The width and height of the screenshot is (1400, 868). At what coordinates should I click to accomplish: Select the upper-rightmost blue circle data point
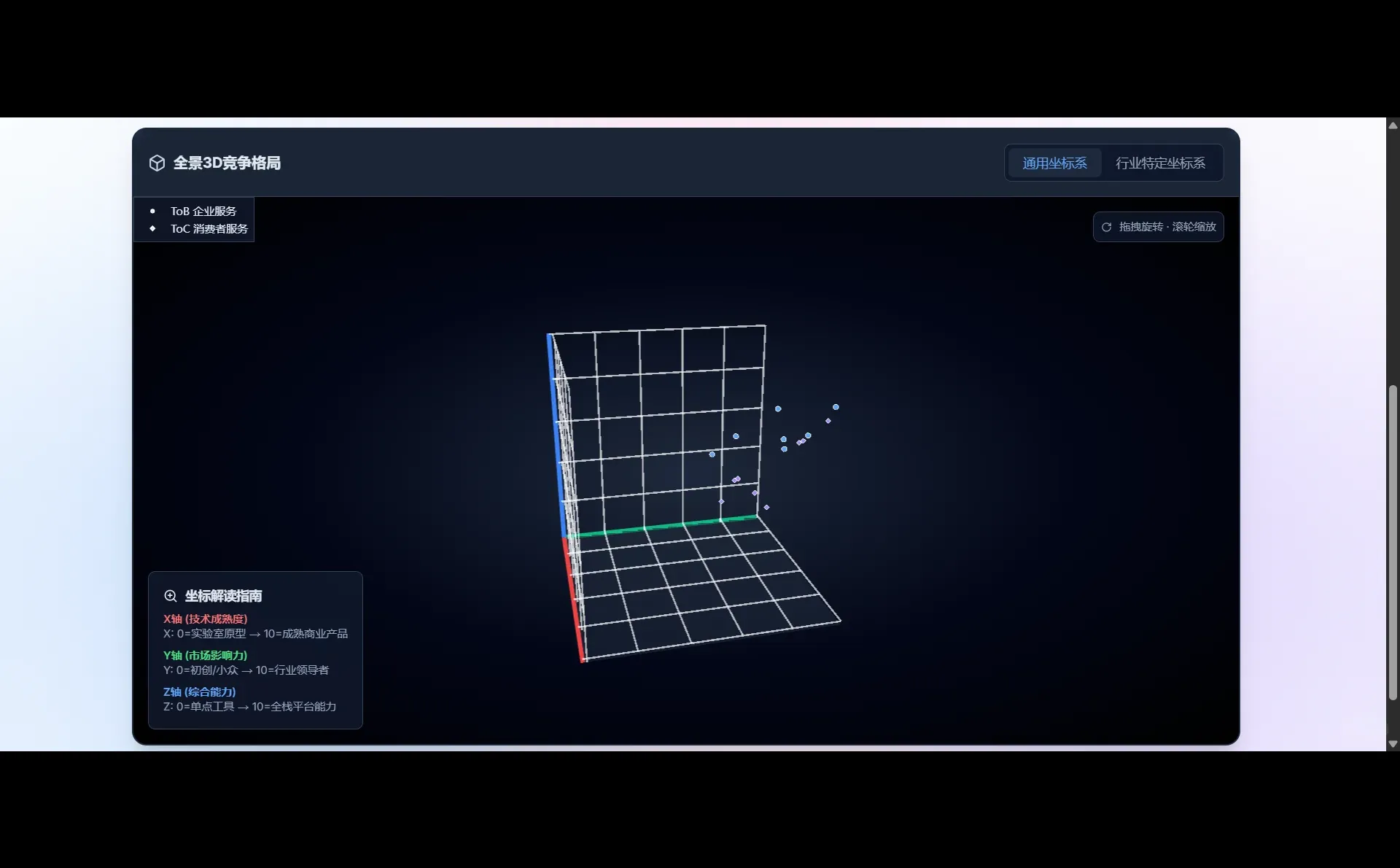click(836, 407)
